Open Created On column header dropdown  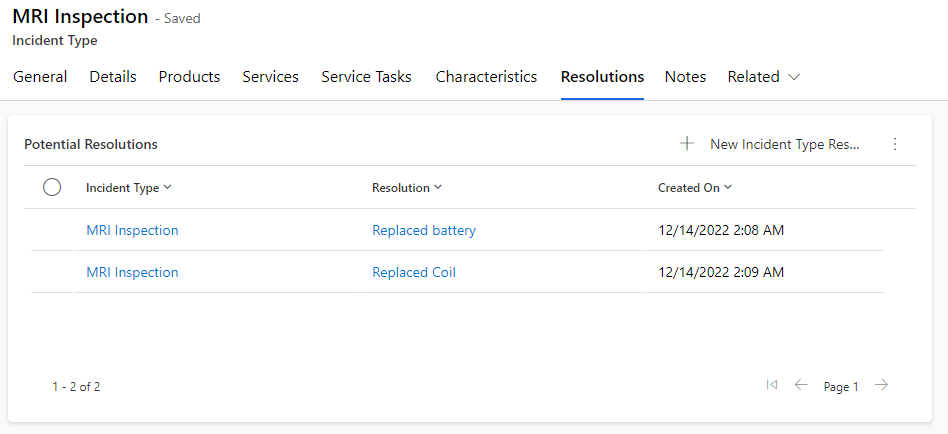click(695, 188)
